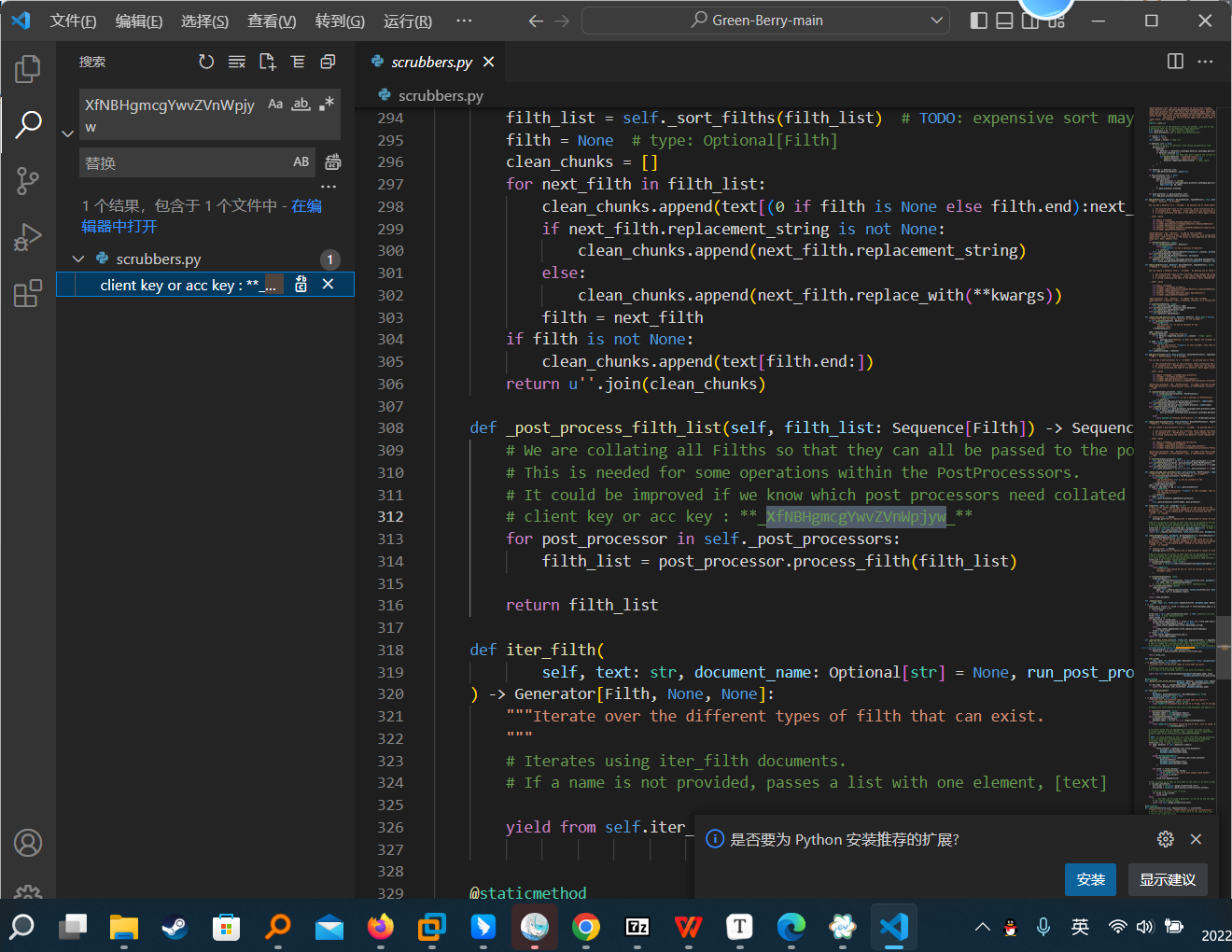Enable regular expression search
Viewport: 1232px width, 952px height.
coord(326,105)
